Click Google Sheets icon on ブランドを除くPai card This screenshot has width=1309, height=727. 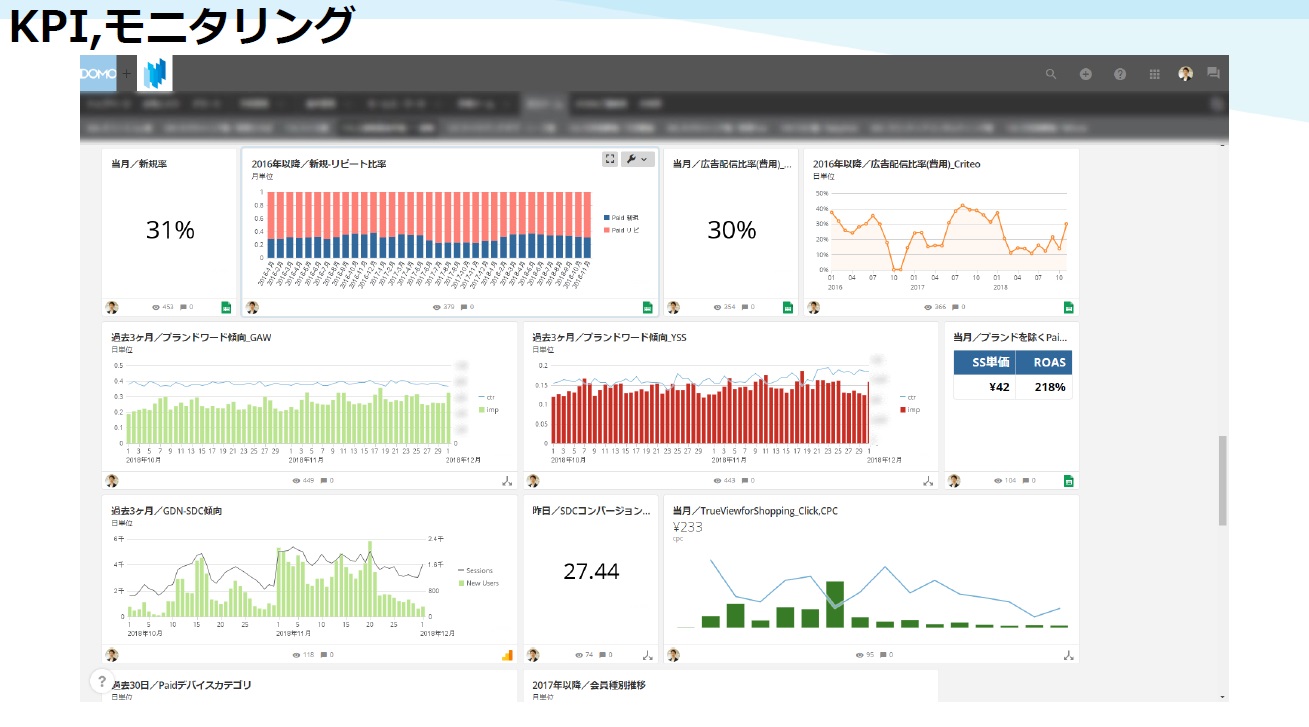click(1068, 481)
